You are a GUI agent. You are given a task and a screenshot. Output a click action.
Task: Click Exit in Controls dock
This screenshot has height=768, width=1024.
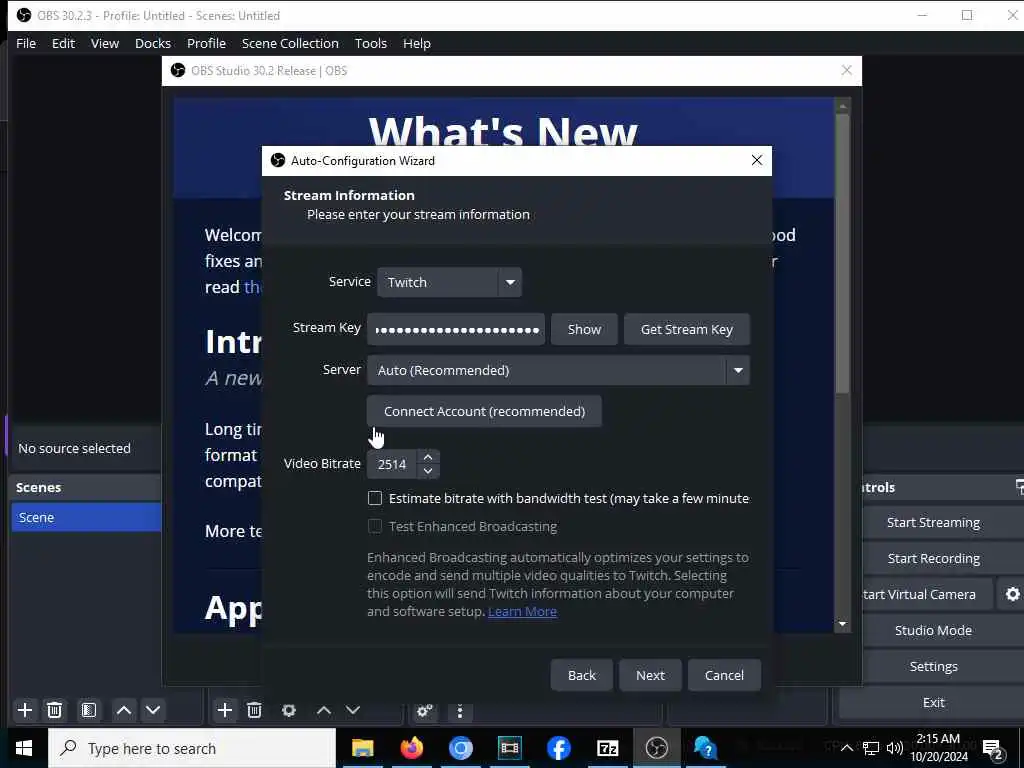[x=933, y=702]
